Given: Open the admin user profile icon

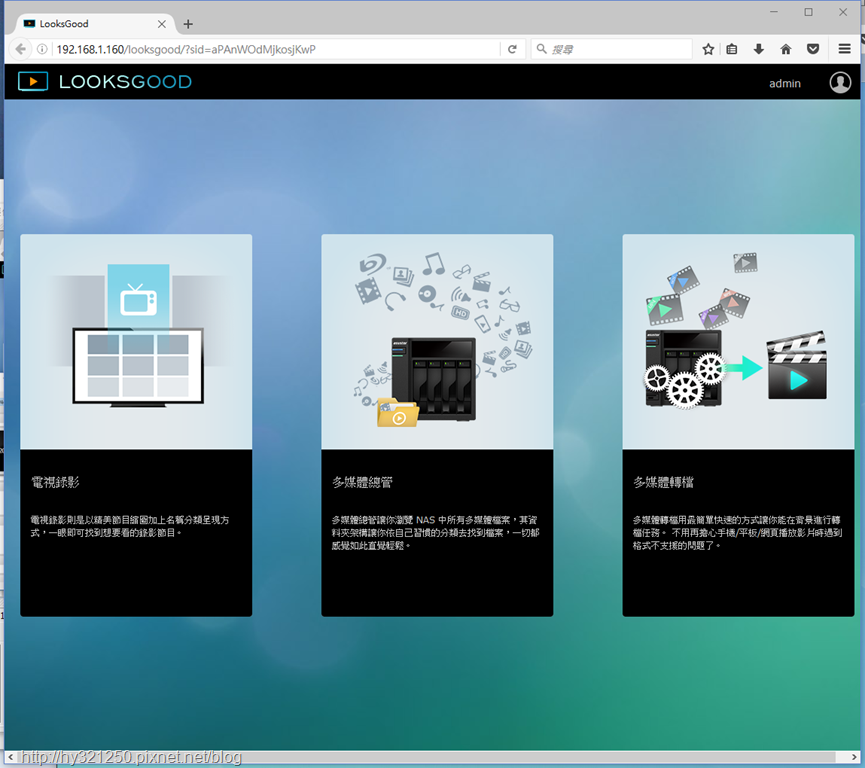Looking at the screenshot, I should (x=840, y=82).
